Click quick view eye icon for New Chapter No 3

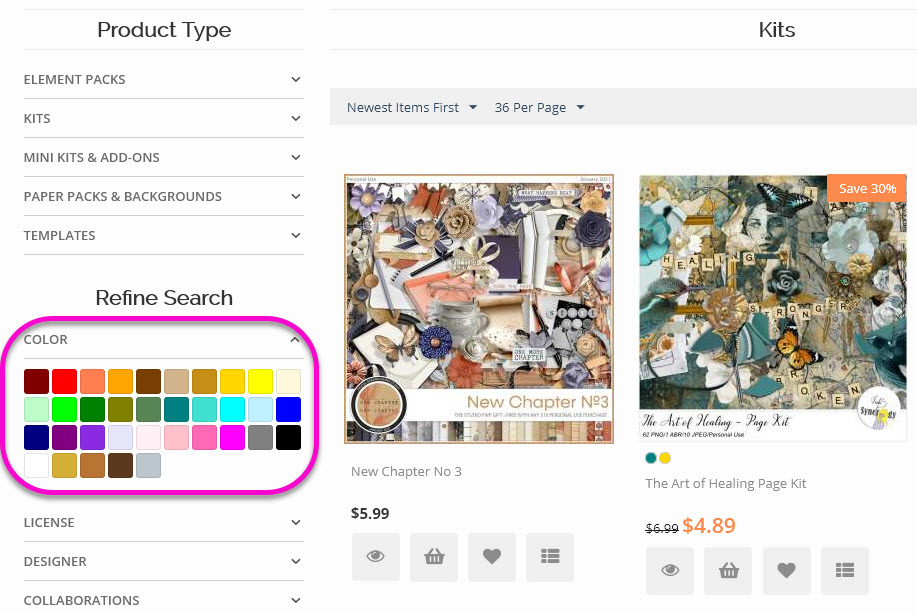pos(375,557)
